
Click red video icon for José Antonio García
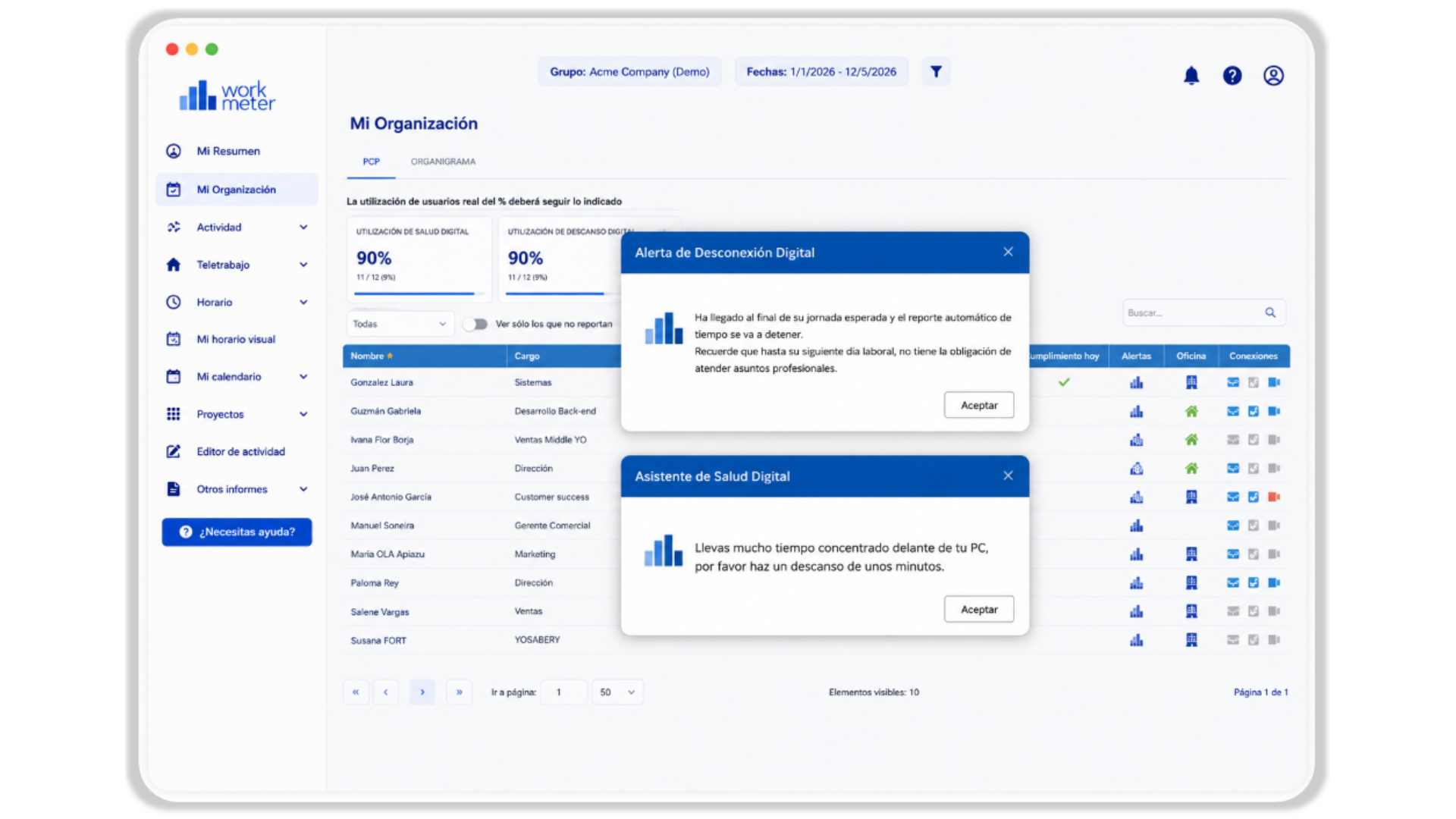pyautogui.click(x=1274, y=497)
